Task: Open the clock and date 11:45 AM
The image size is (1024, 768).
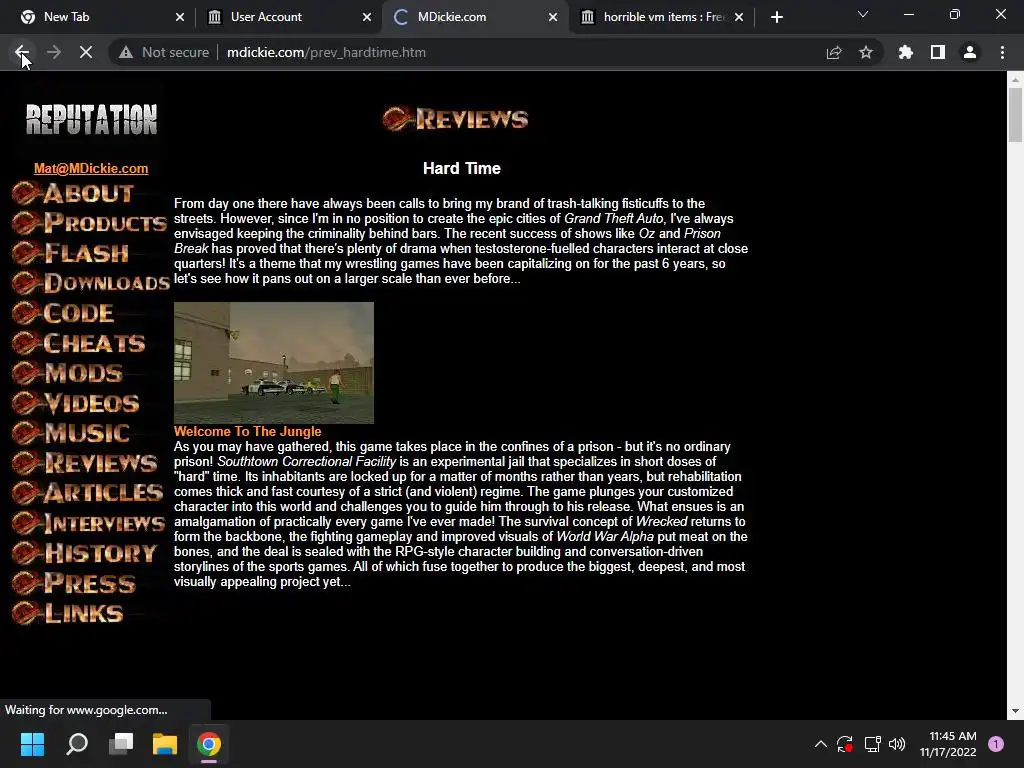Action: click(x=948, y=744)
